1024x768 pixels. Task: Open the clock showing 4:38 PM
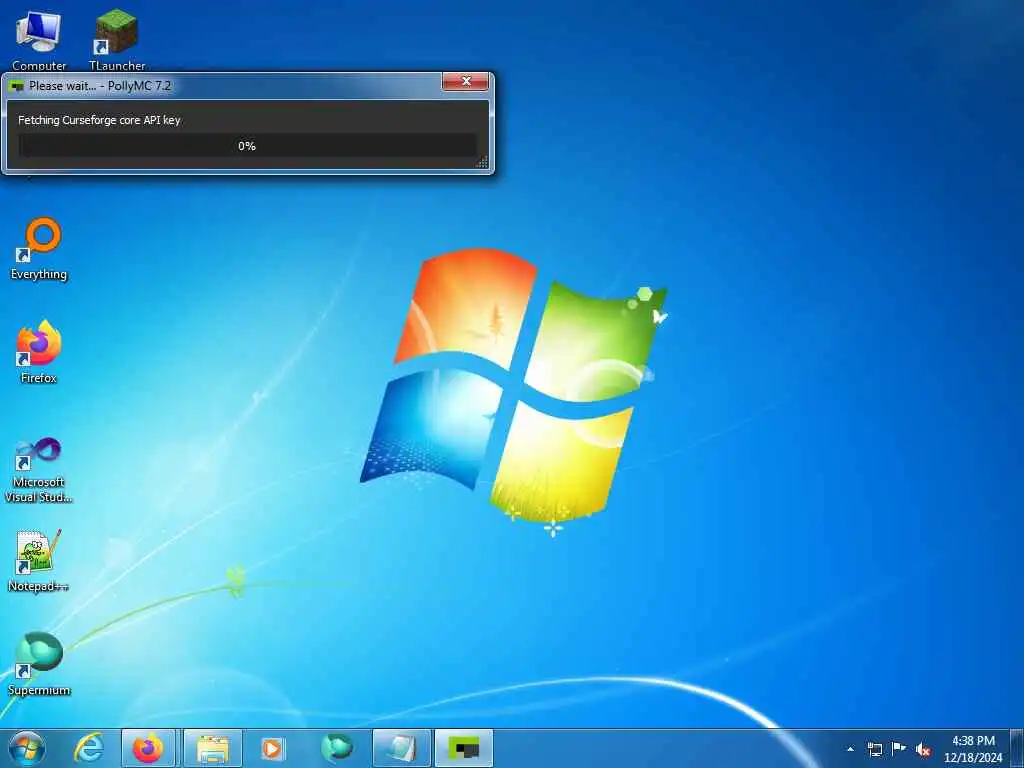[x=973, y=748]
